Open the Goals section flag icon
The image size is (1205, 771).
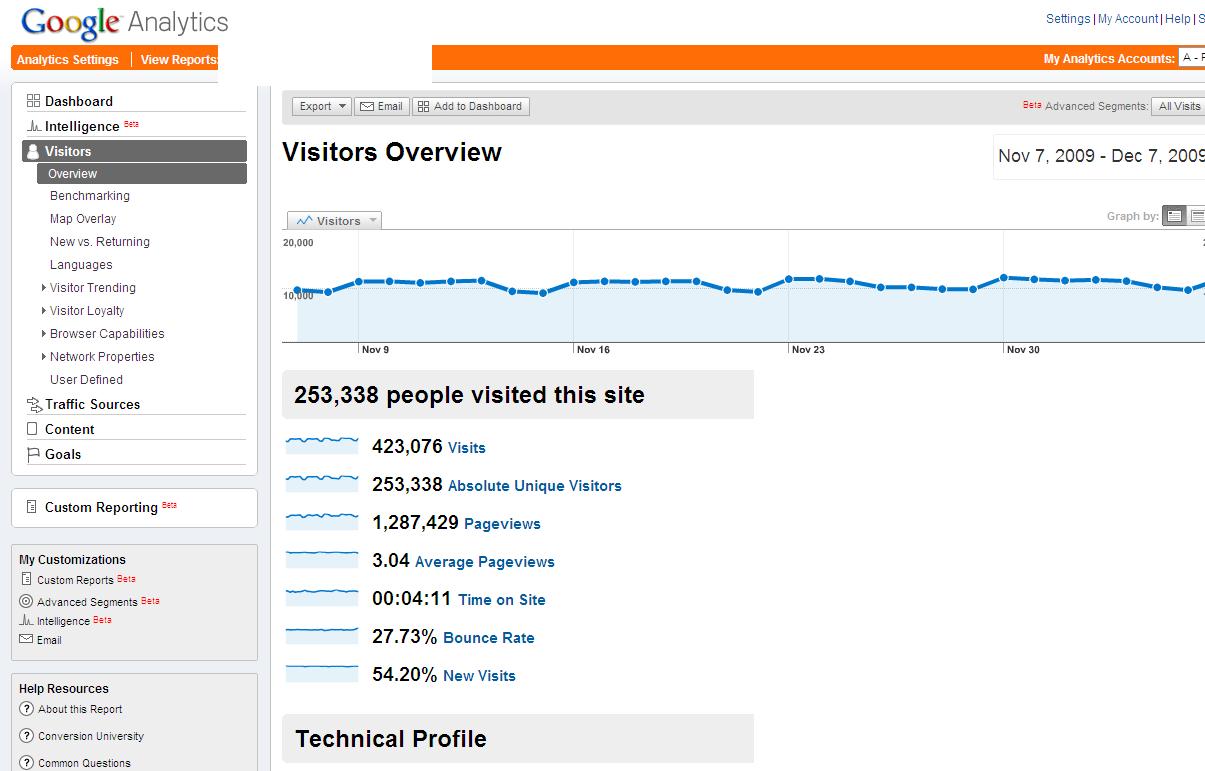33,454
